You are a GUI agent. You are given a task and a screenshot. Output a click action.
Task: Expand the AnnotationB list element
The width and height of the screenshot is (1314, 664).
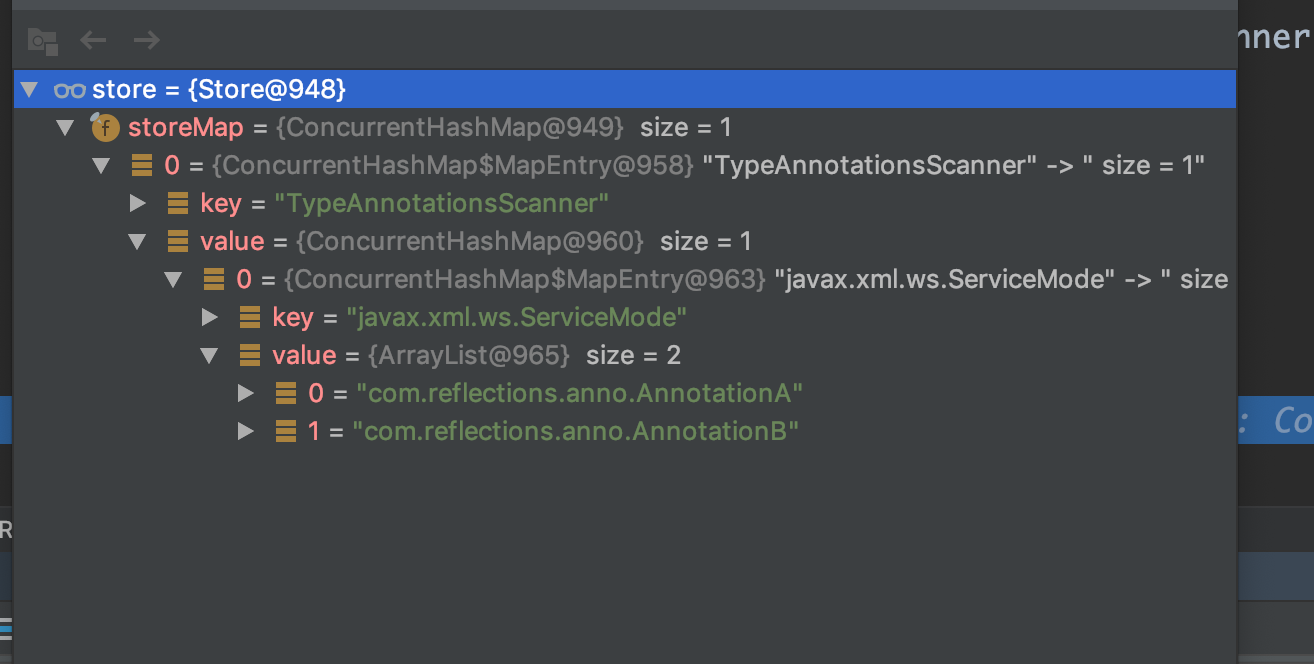[x=246, y=432]
